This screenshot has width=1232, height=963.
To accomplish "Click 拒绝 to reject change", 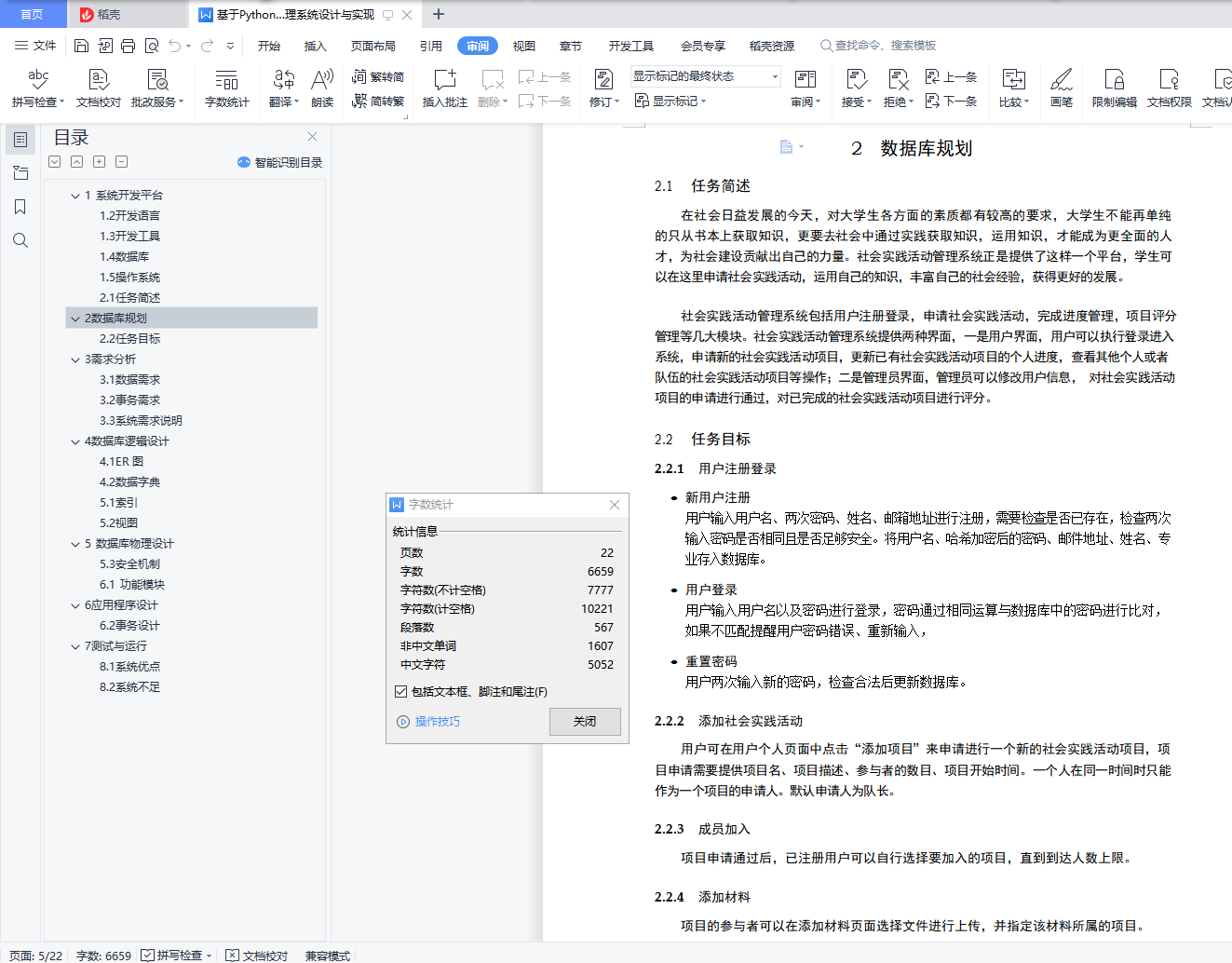I will click(x=899, y=88).
